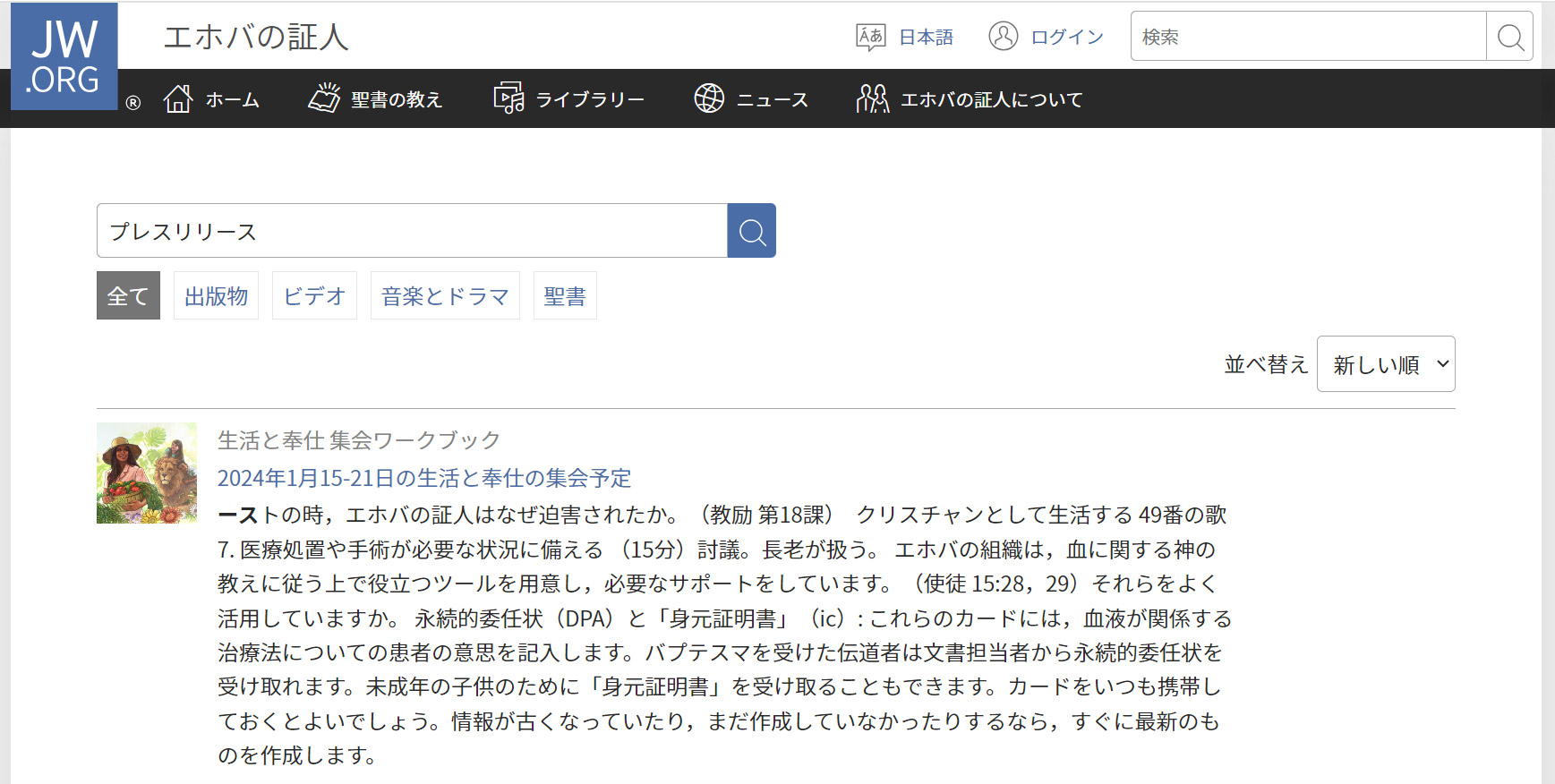Image resolution: width=1555 pixels, height=784 pixels.
Task: Click the user account icon
Action: pos(1003,36)
